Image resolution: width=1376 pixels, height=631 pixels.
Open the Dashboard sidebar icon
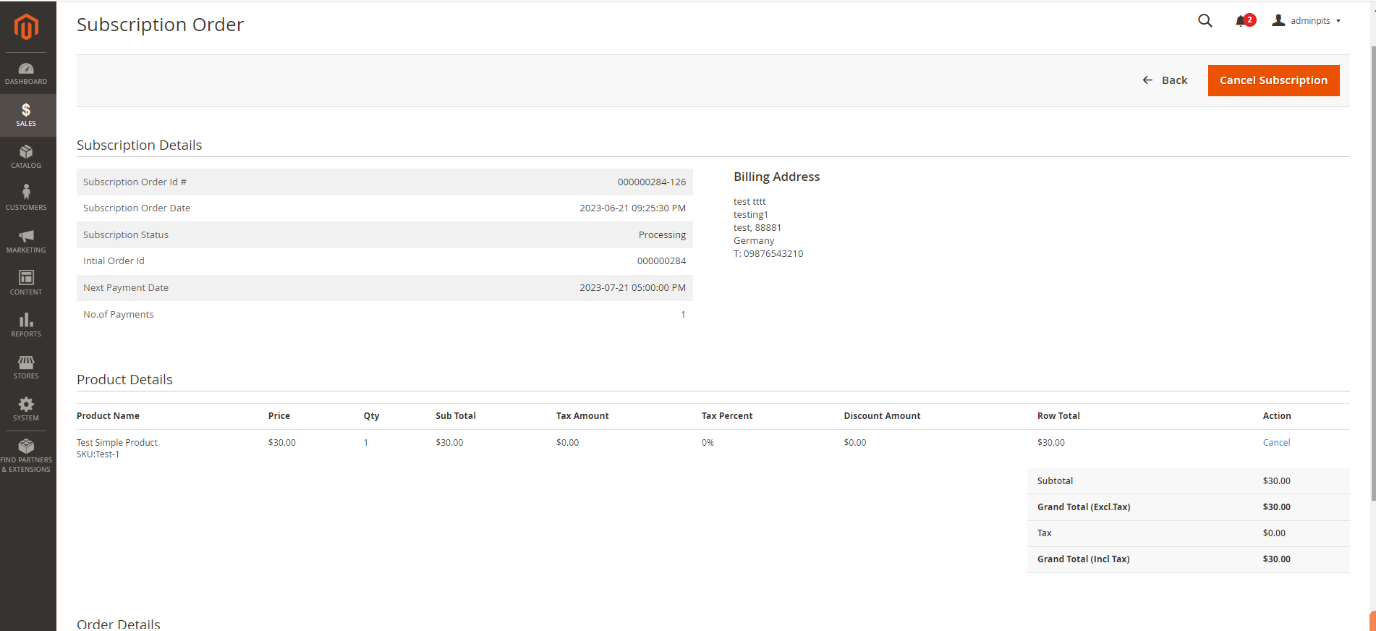(x=26, y=73)
